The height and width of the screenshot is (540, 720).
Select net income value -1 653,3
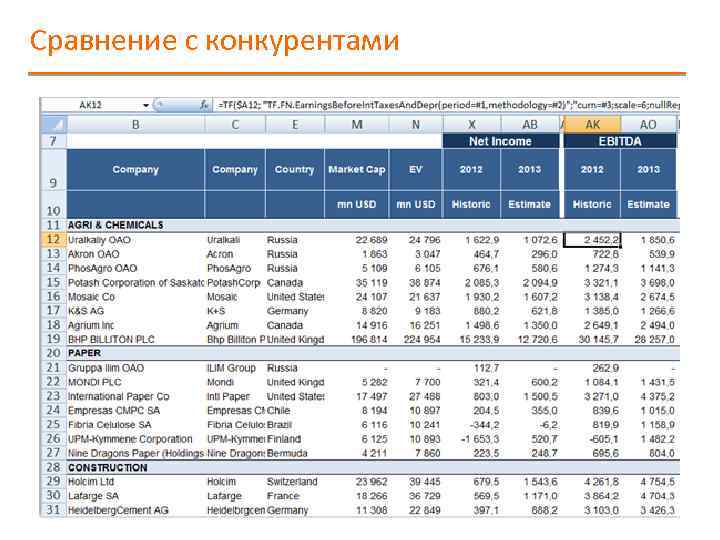point(472,439)
